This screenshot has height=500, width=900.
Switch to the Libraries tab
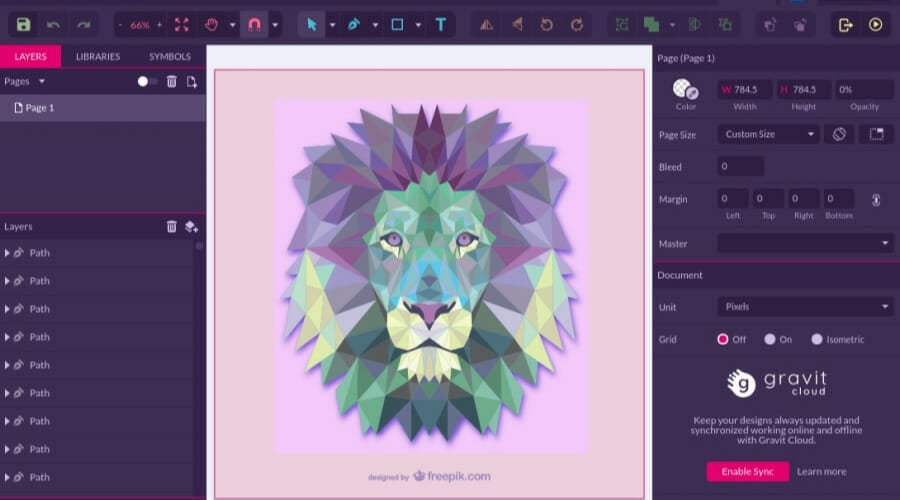point(98,56)
